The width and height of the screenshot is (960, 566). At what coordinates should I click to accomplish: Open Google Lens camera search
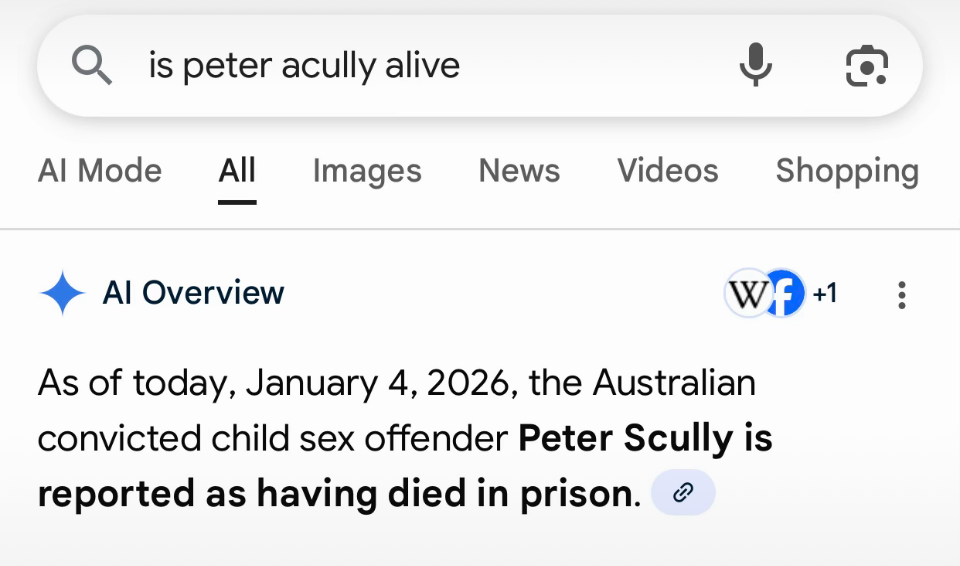pyautogui.click(x=866, y=66)
